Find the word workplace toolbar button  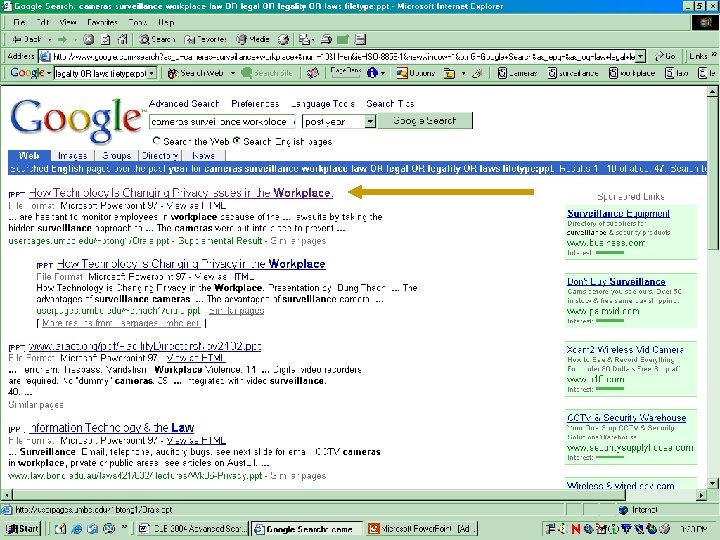(632, 73)
